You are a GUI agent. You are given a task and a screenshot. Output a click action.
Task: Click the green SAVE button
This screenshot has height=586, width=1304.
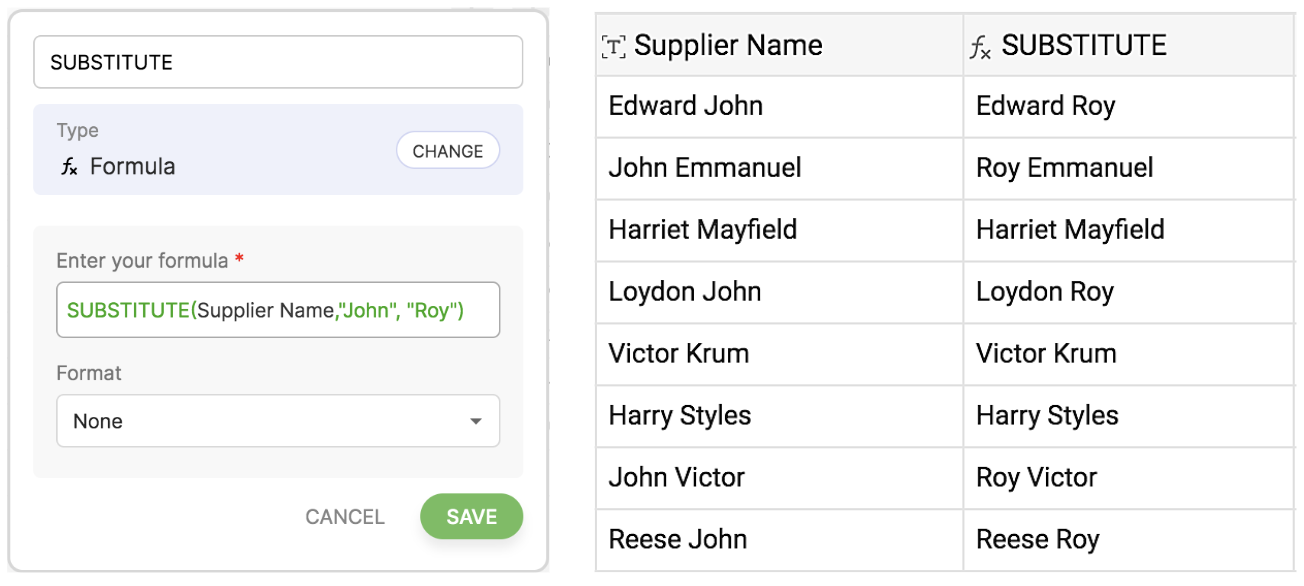(471, 517)
